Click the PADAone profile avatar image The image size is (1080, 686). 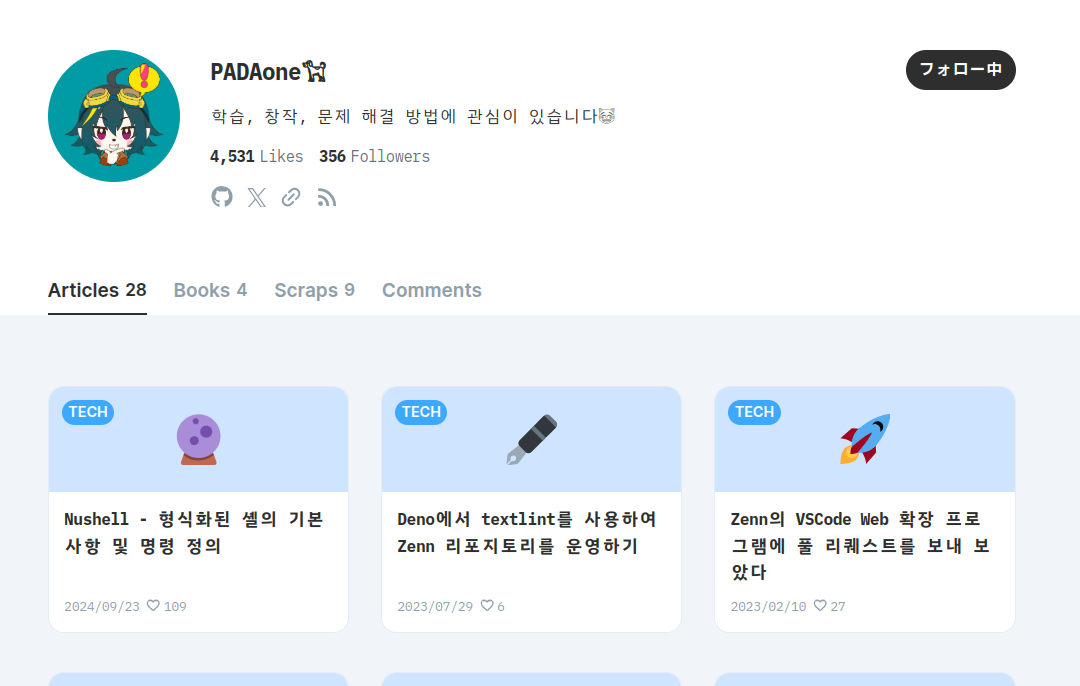(114, 116)
